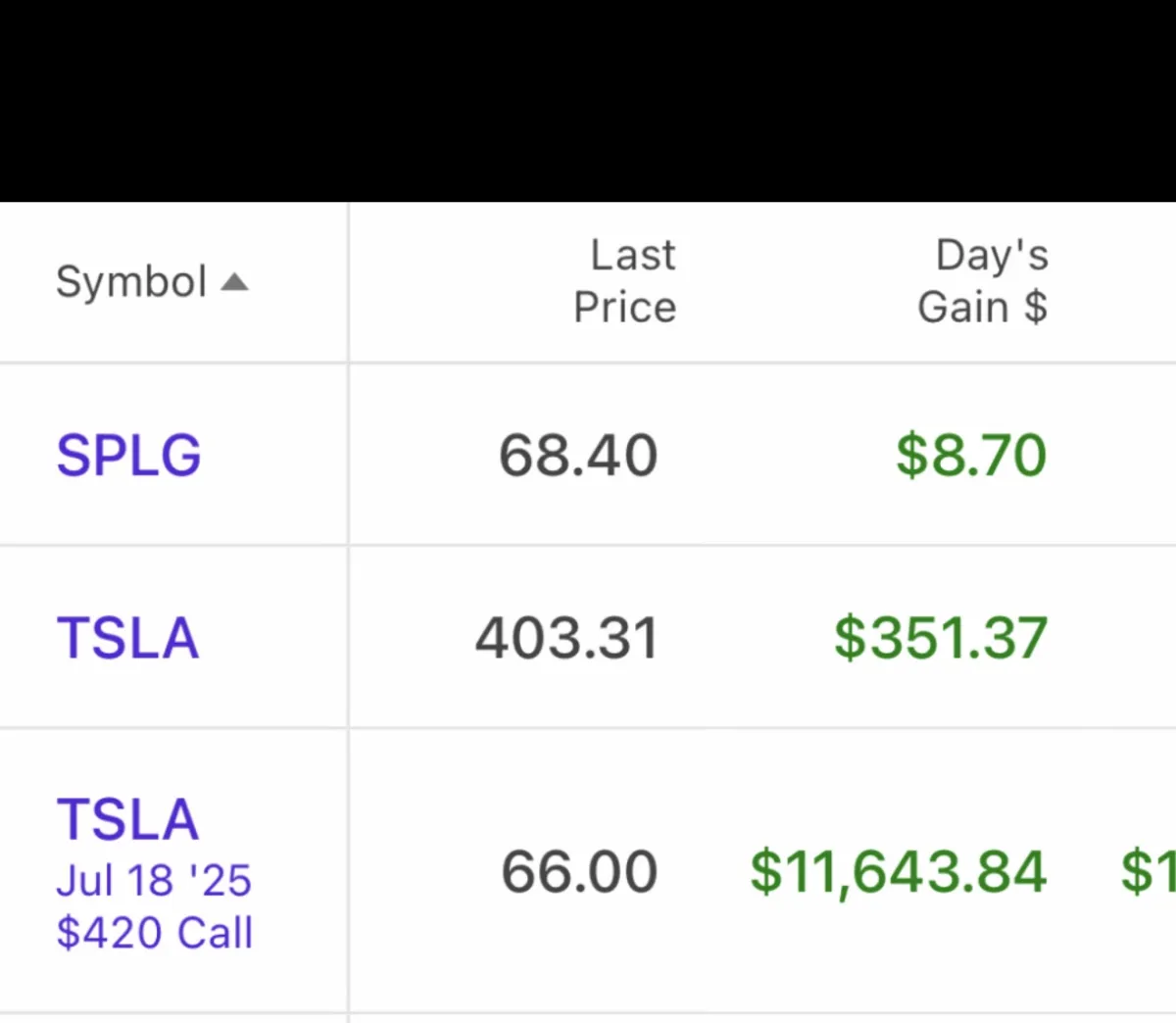This screenshot has width=1176, height=1023.
Task: Click the Symbol header text
Action: tap(131, 282)
